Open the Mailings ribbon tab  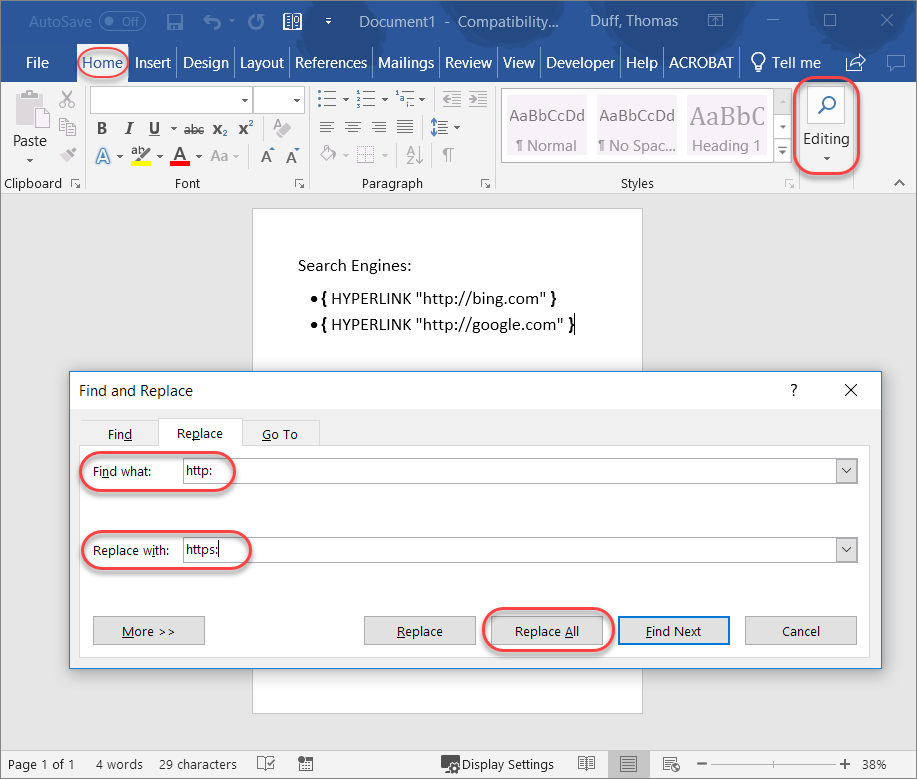(405, 62)
